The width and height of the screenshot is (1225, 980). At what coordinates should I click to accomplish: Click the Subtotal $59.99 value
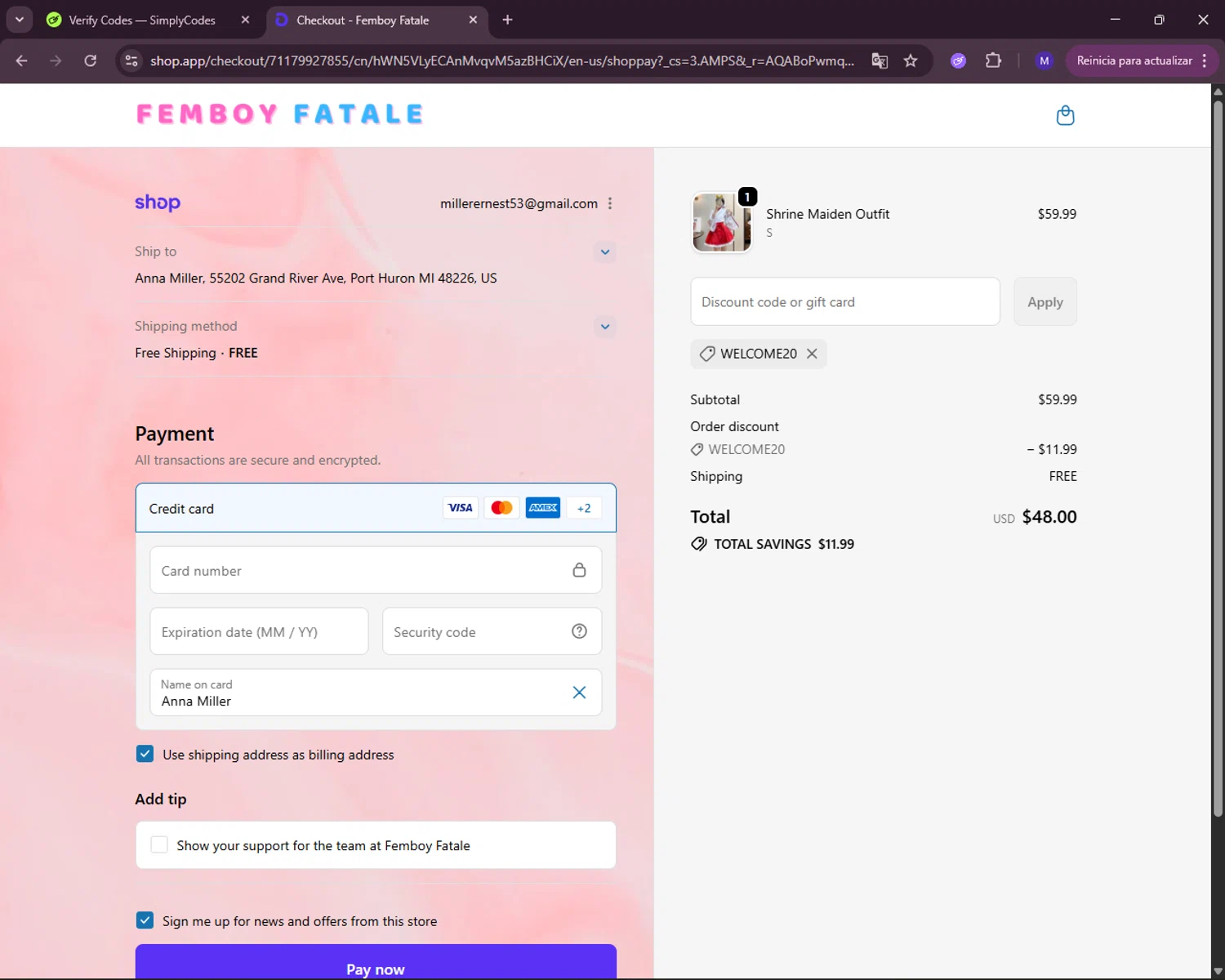tap(1057, 399)
